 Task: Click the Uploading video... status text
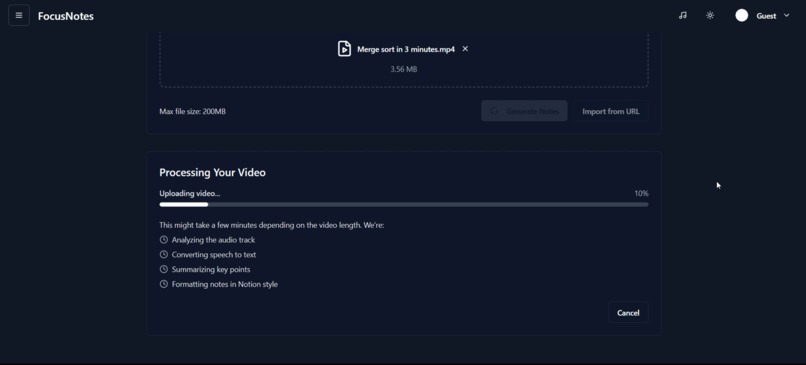[190, 194]
